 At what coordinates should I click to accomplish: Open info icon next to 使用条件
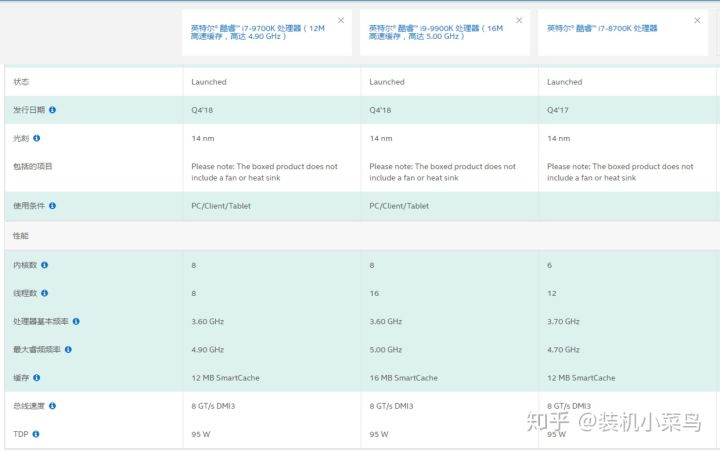pos(52,205)
